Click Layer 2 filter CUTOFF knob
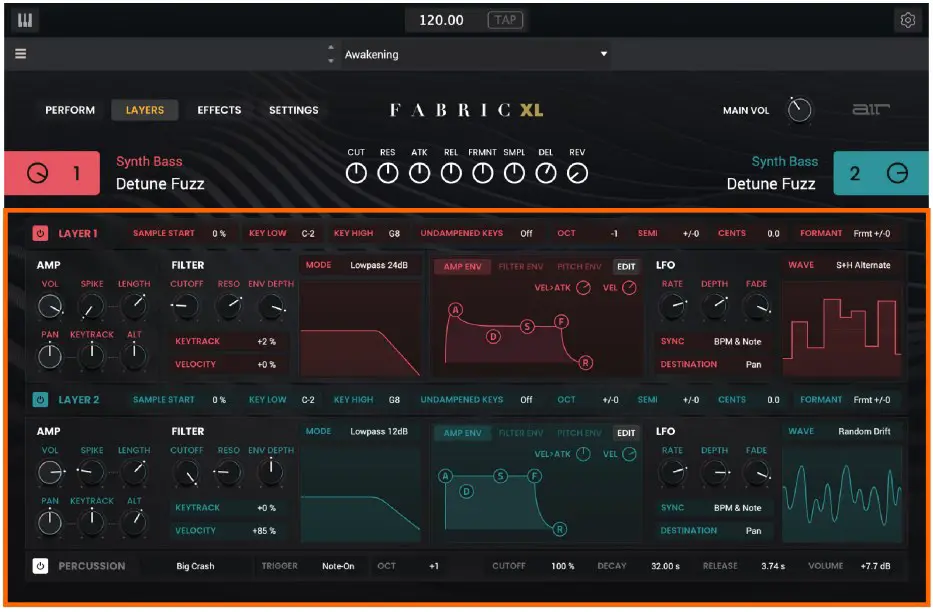The width and height of the screenshot is (933, 612). coord(186,473)
